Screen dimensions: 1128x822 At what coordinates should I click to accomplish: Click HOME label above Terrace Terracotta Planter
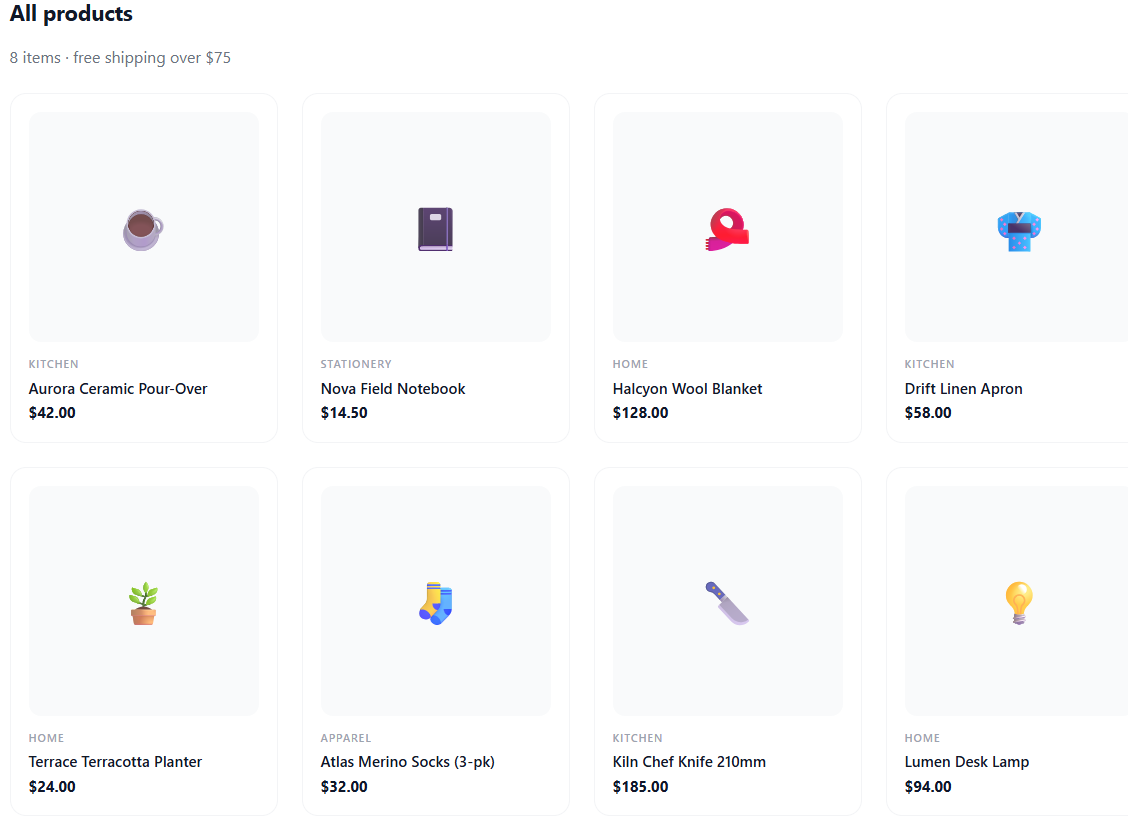coord(46,738)
